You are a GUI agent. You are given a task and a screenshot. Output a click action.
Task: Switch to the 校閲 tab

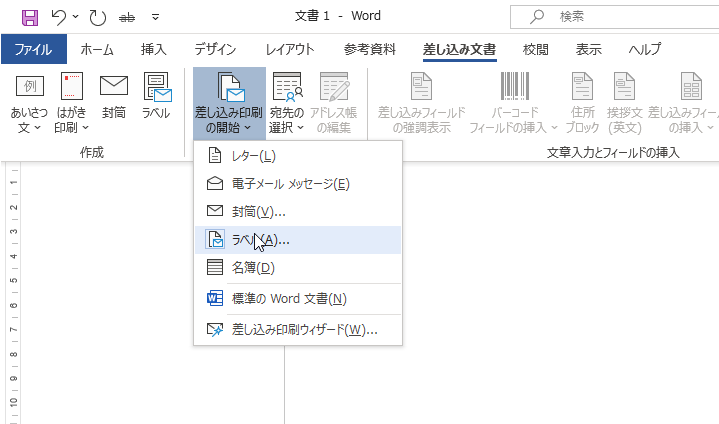[x=536, y=49]
